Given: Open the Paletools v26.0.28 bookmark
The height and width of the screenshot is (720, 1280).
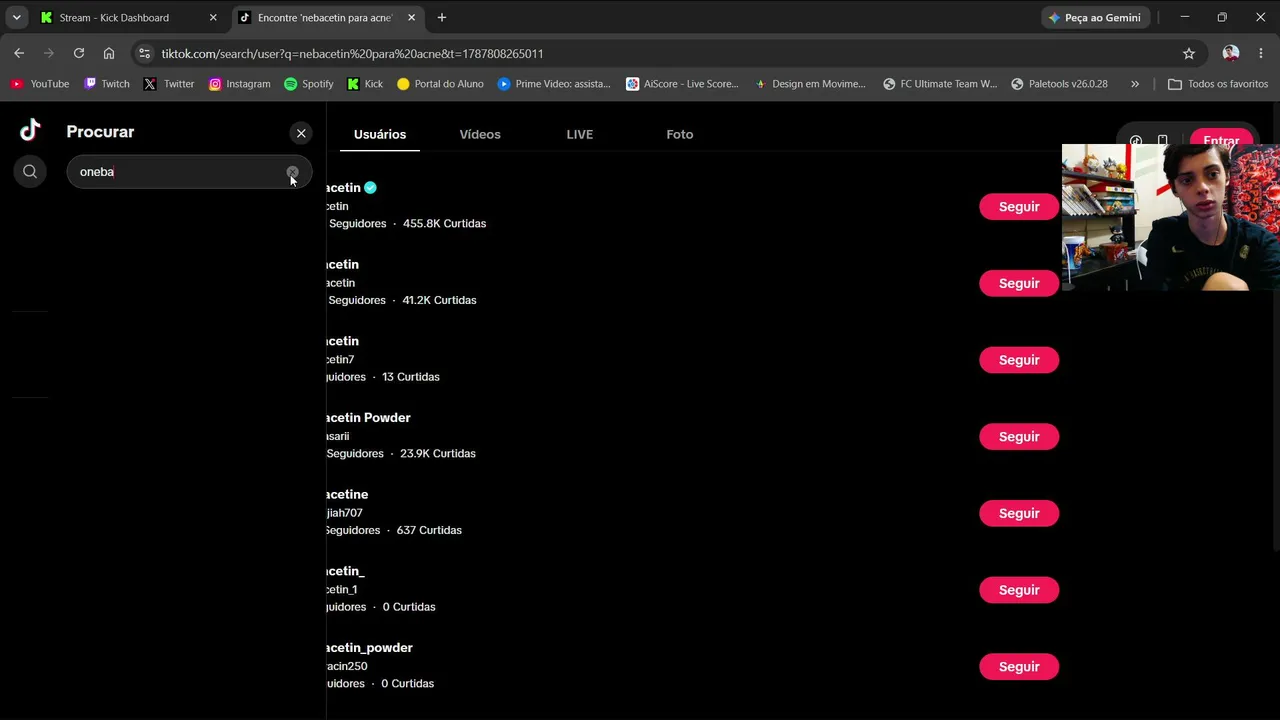Looking at the screenshot, I should coord(1059,84).
